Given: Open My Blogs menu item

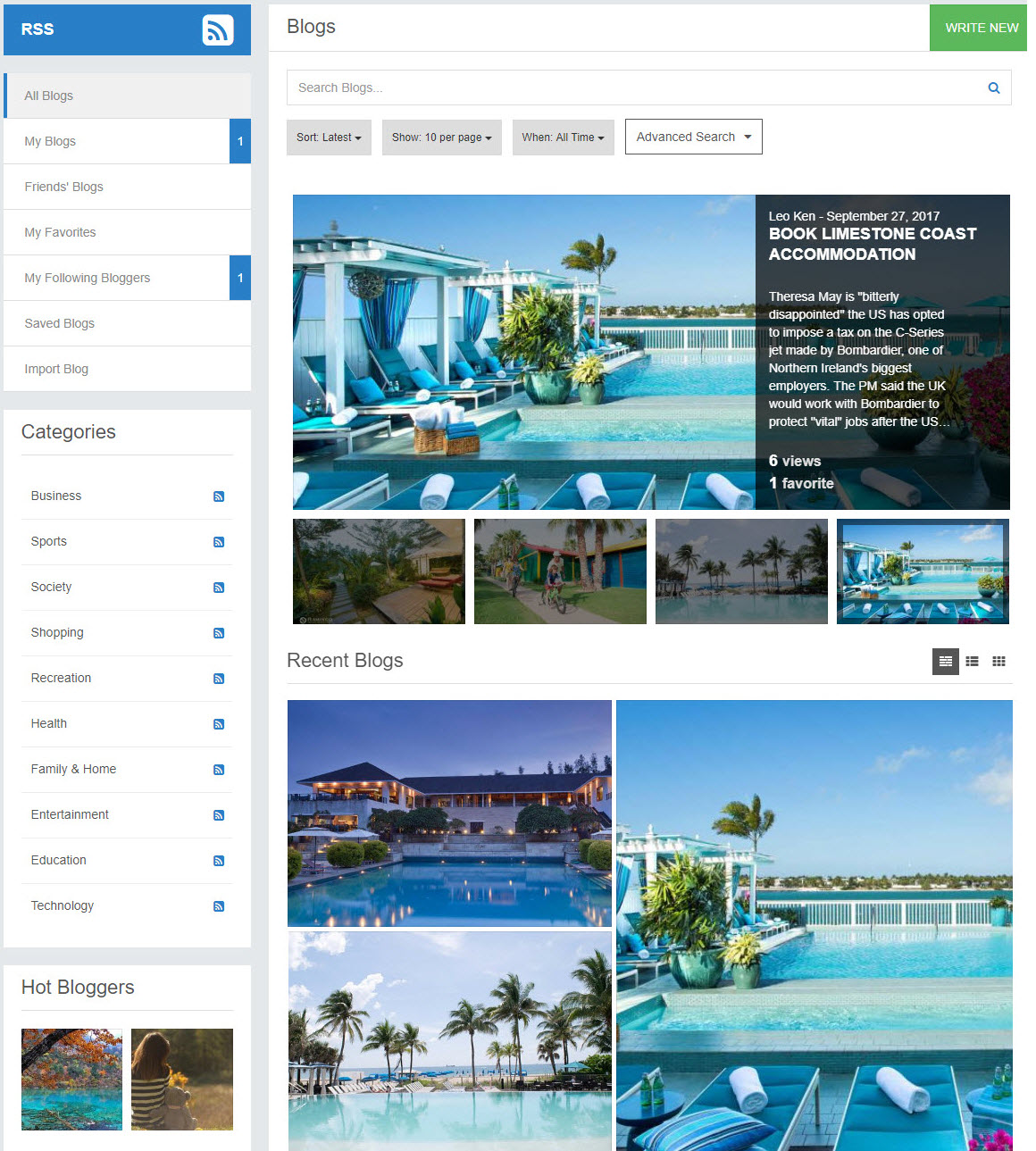Looking at the screenshot, I should [127, 141].
